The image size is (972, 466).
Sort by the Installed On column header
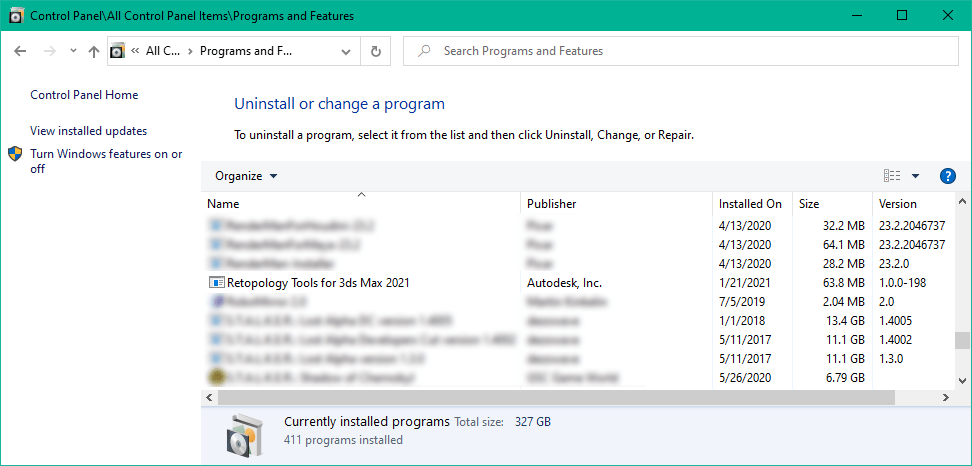click(x=753, y=203)
